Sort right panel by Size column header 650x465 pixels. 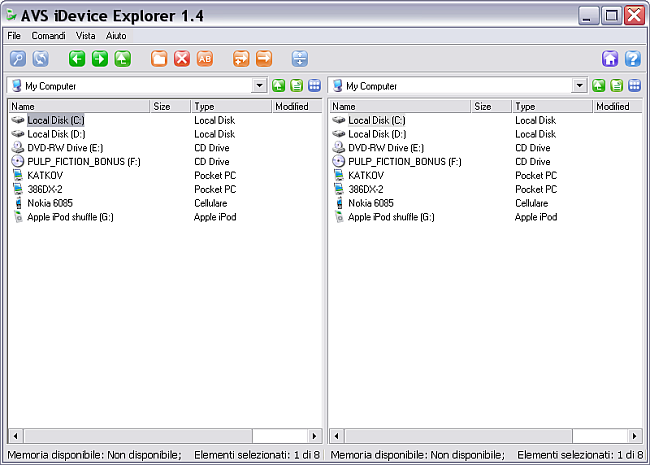491,107
